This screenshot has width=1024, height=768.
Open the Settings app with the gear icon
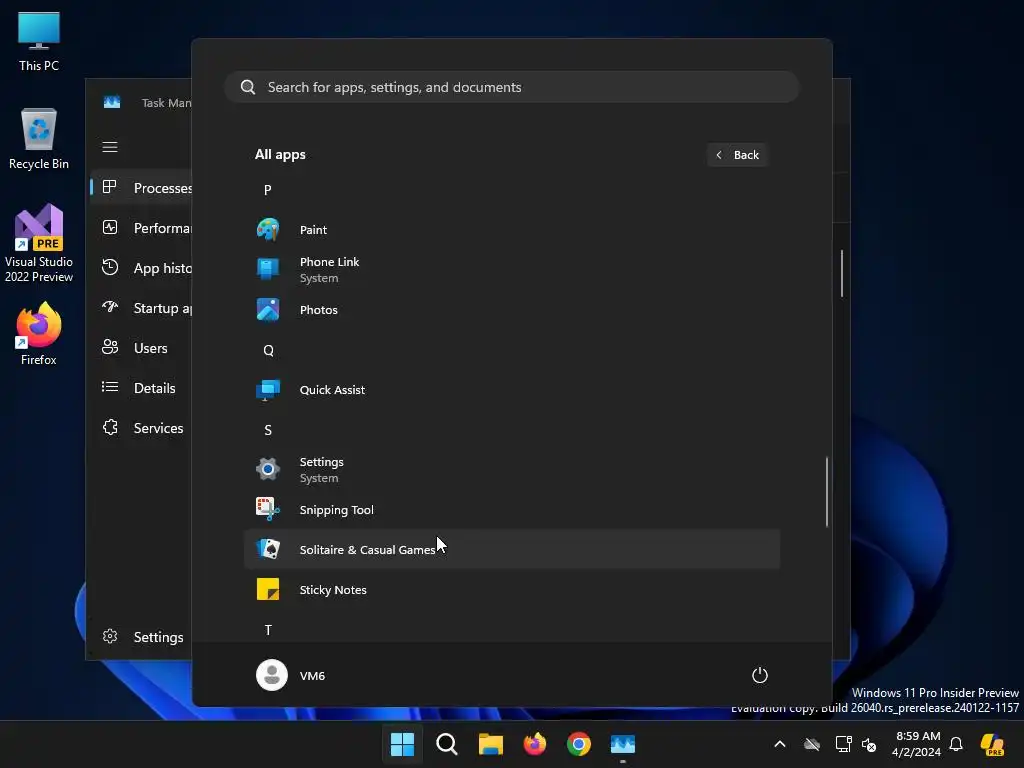coord(512,470)
